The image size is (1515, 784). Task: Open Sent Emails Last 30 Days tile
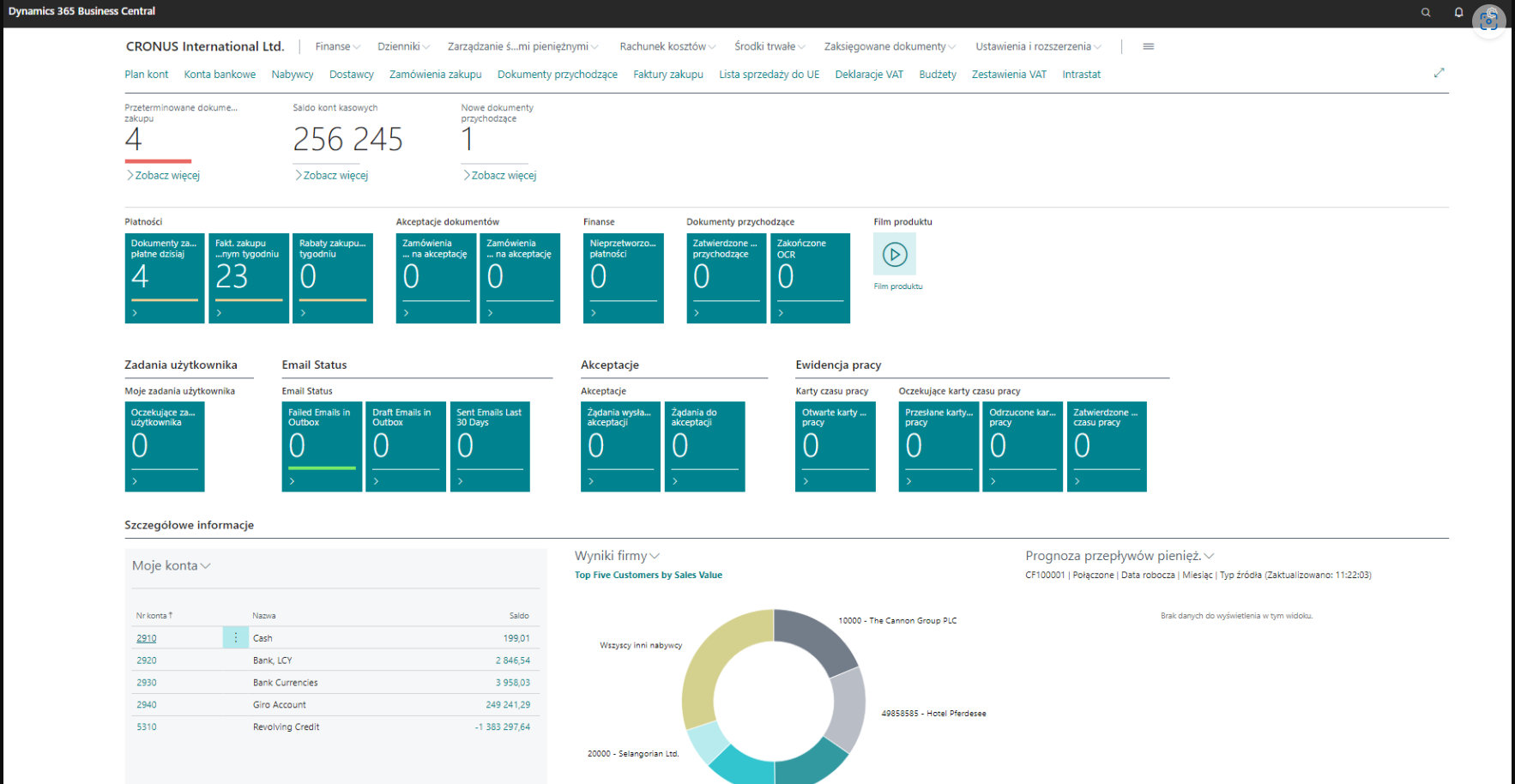point(490,447)
